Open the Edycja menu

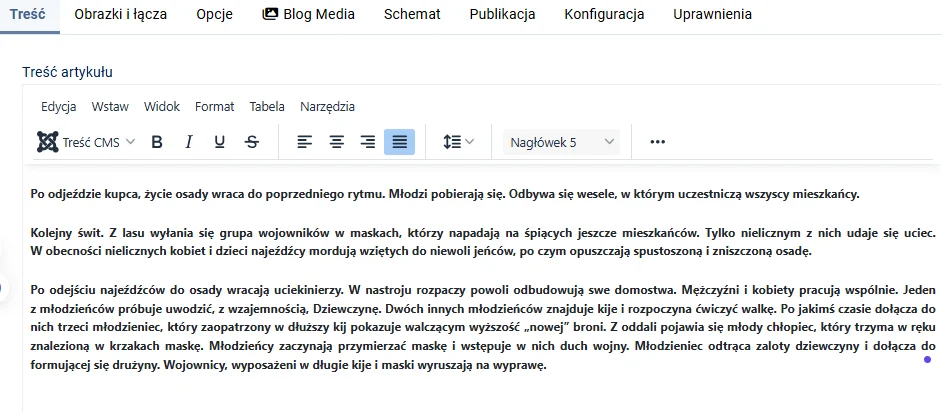pos(59,106)
